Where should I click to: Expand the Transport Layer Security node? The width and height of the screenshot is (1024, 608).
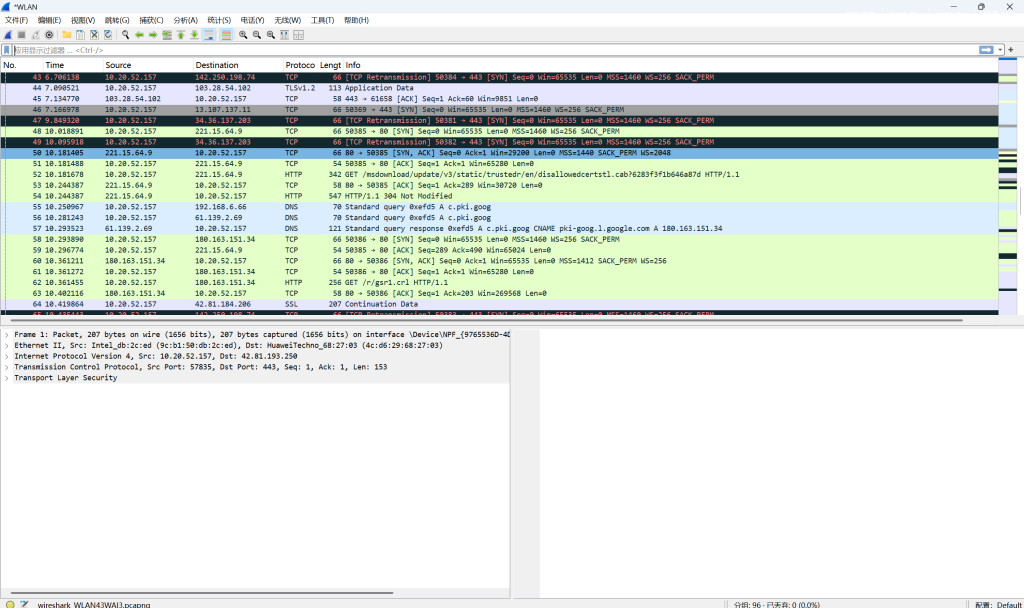tap(7, 378)
